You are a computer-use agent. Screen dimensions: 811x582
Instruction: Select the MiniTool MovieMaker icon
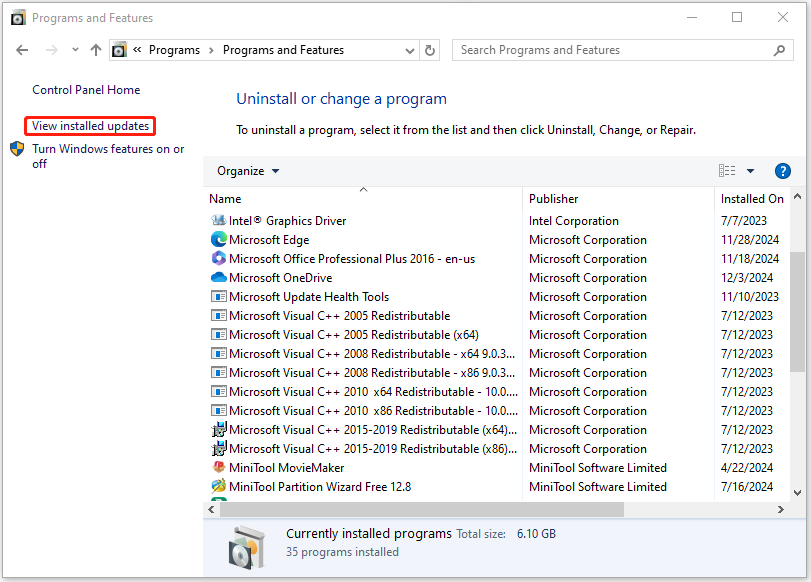(219, 467)
